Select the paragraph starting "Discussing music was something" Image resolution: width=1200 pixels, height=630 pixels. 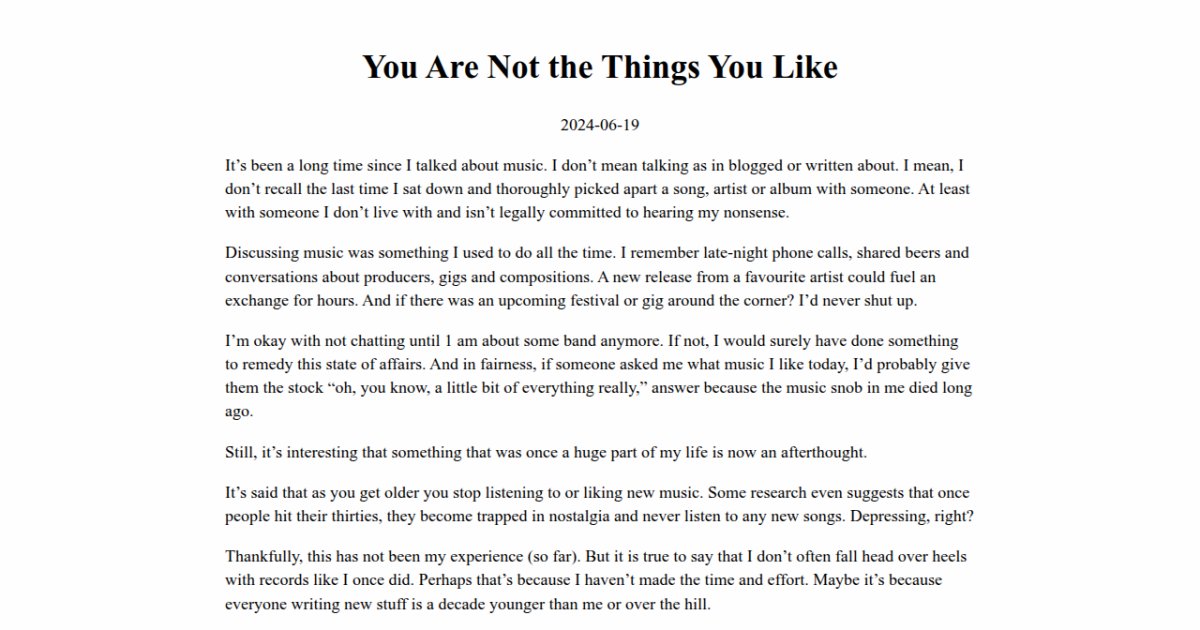point(598,276)
